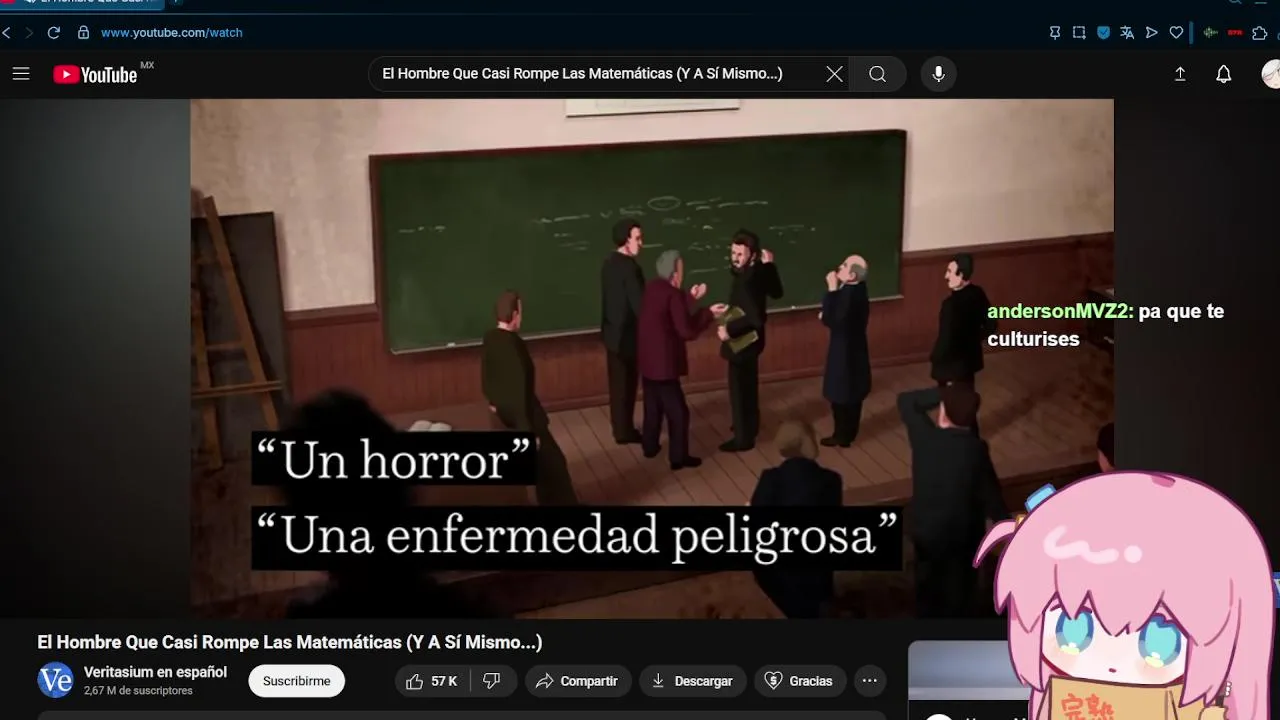
Task: Open the snapshot capture tool
Action: [x=1079, y=33]
